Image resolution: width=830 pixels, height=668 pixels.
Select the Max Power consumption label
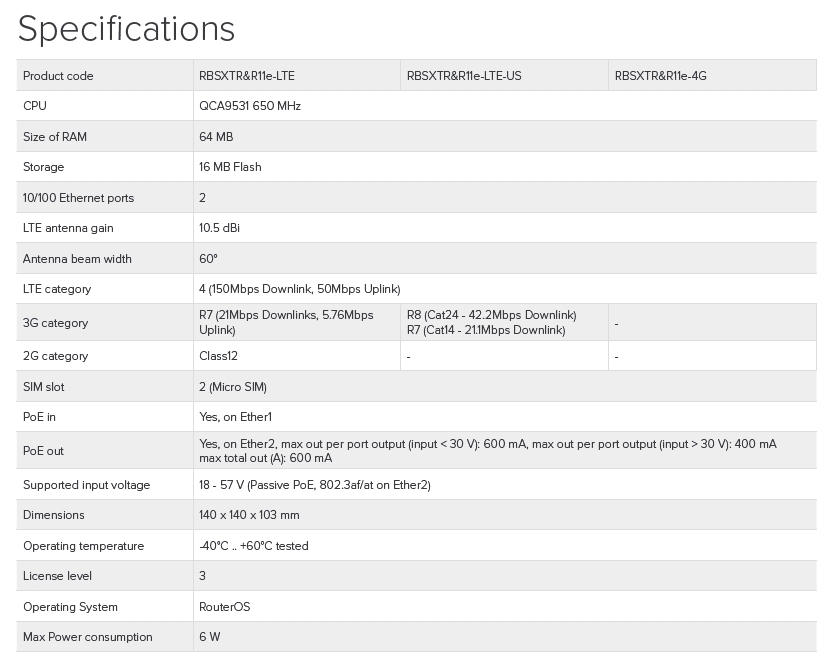88,637
